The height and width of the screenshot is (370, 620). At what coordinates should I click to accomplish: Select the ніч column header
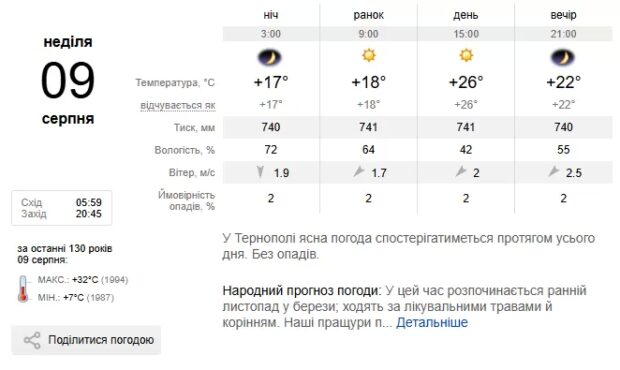(x=271, y=15)
